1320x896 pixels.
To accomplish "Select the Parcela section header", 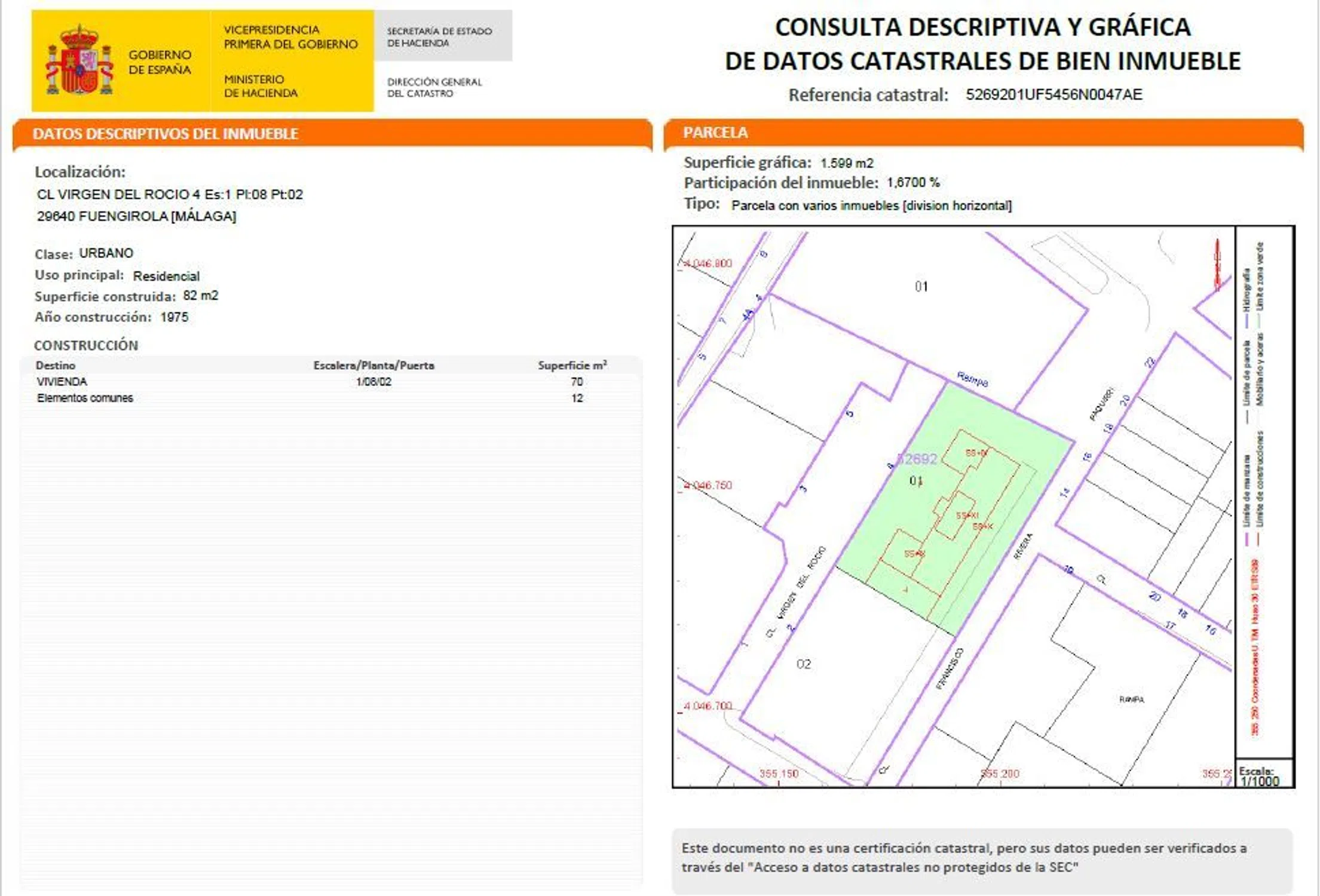I will [x=715, y=133].
